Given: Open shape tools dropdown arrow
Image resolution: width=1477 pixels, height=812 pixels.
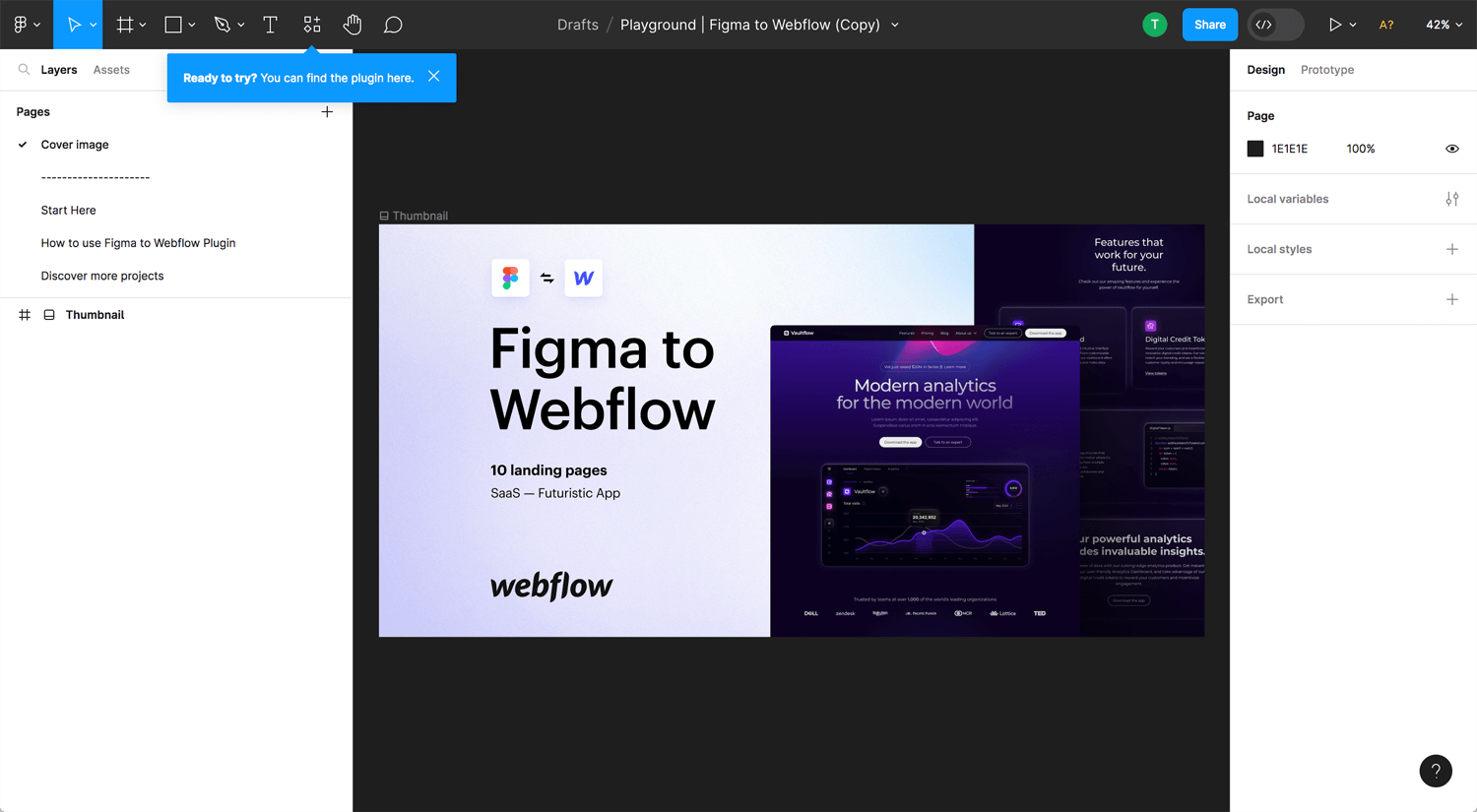Looking at the screenshot, I should 192,26.
